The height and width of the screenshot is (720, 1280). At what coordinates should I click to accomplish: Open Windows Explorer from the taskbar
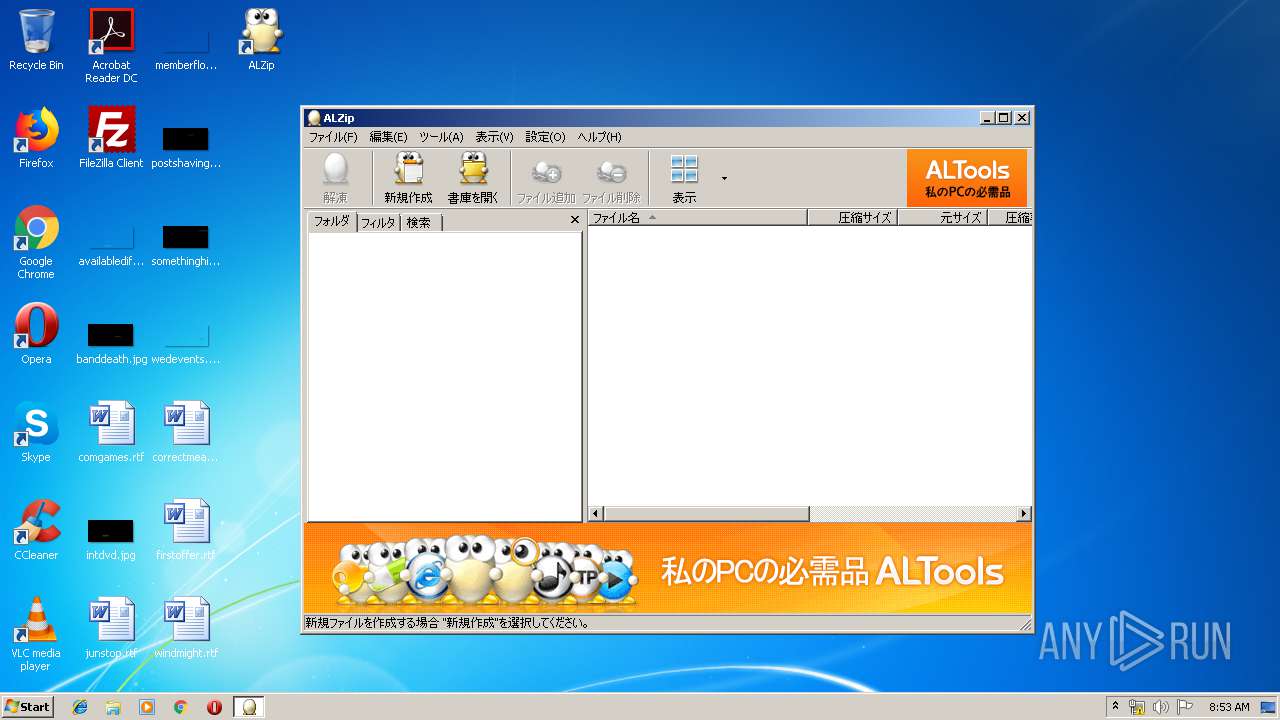pos(113,707)
